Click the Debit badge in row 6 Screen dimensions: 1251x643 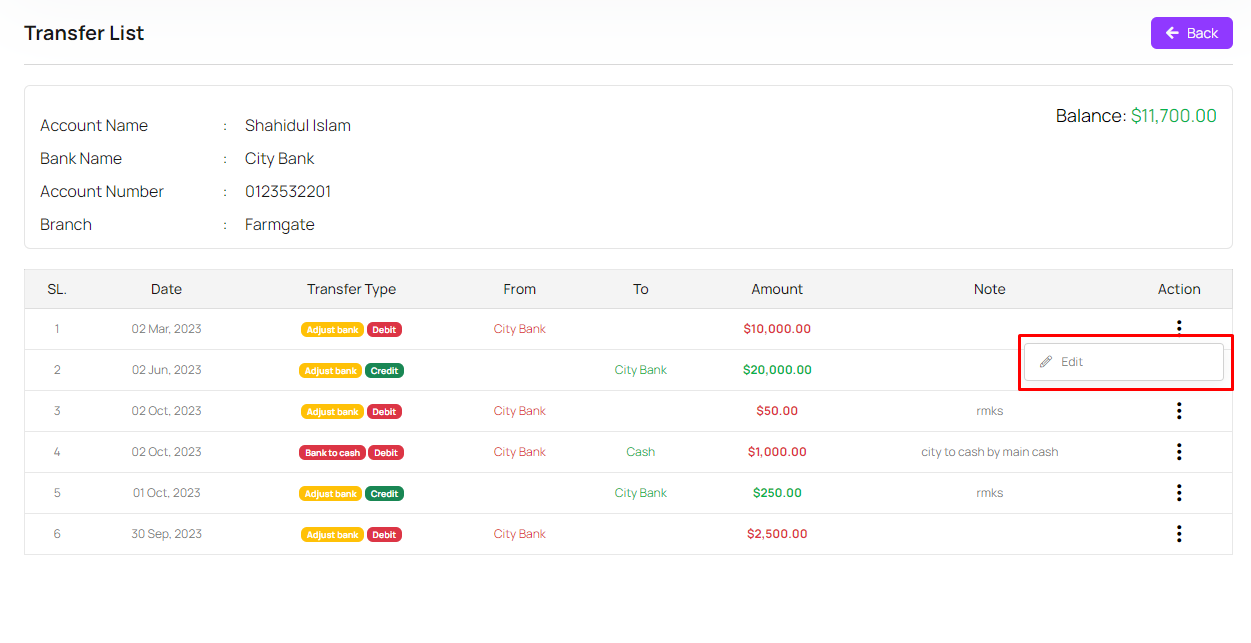pos(384,535)
